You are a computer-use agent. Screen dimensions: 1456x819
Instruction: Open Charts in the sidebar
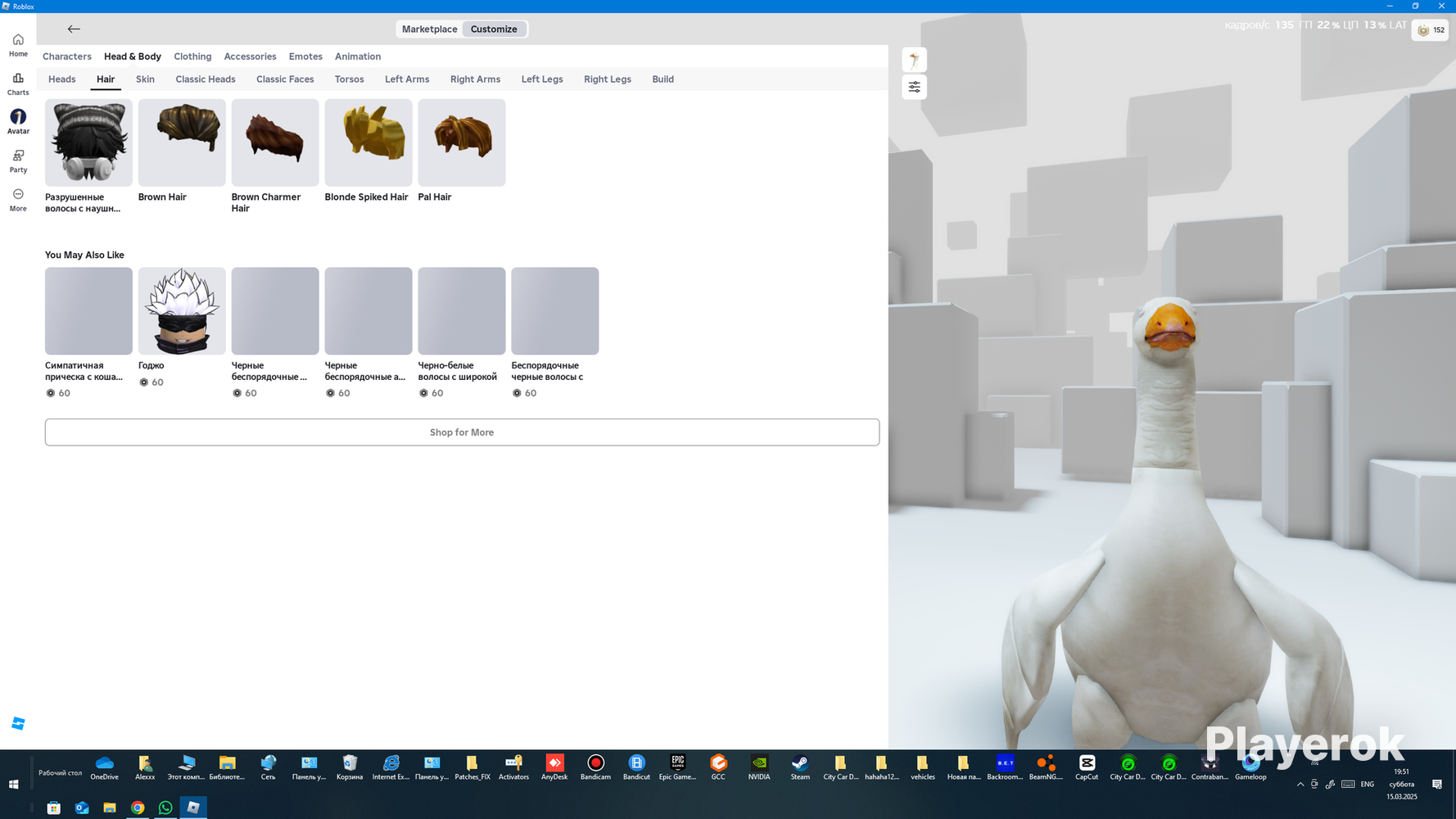18,84
